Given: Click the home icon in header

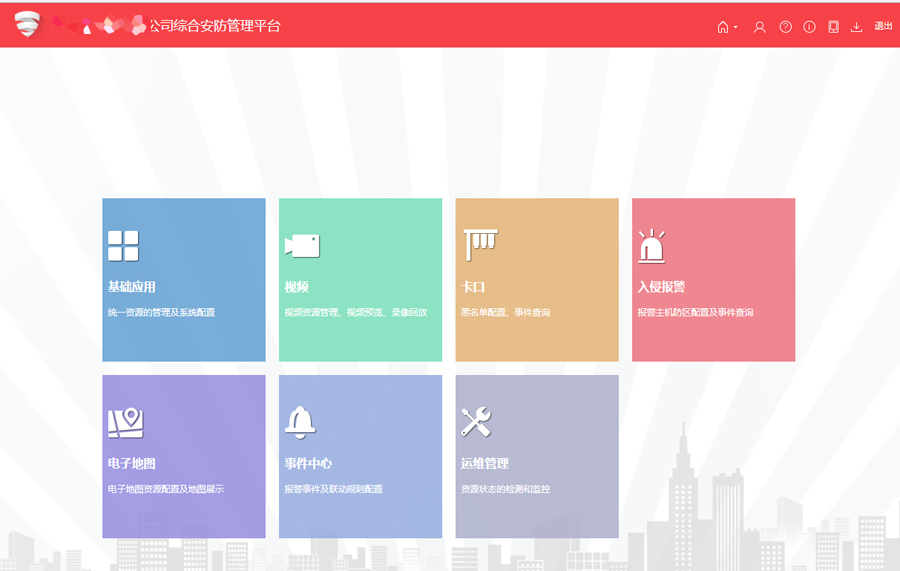Looking at the screenshot, I should click(x=723, y=27).
